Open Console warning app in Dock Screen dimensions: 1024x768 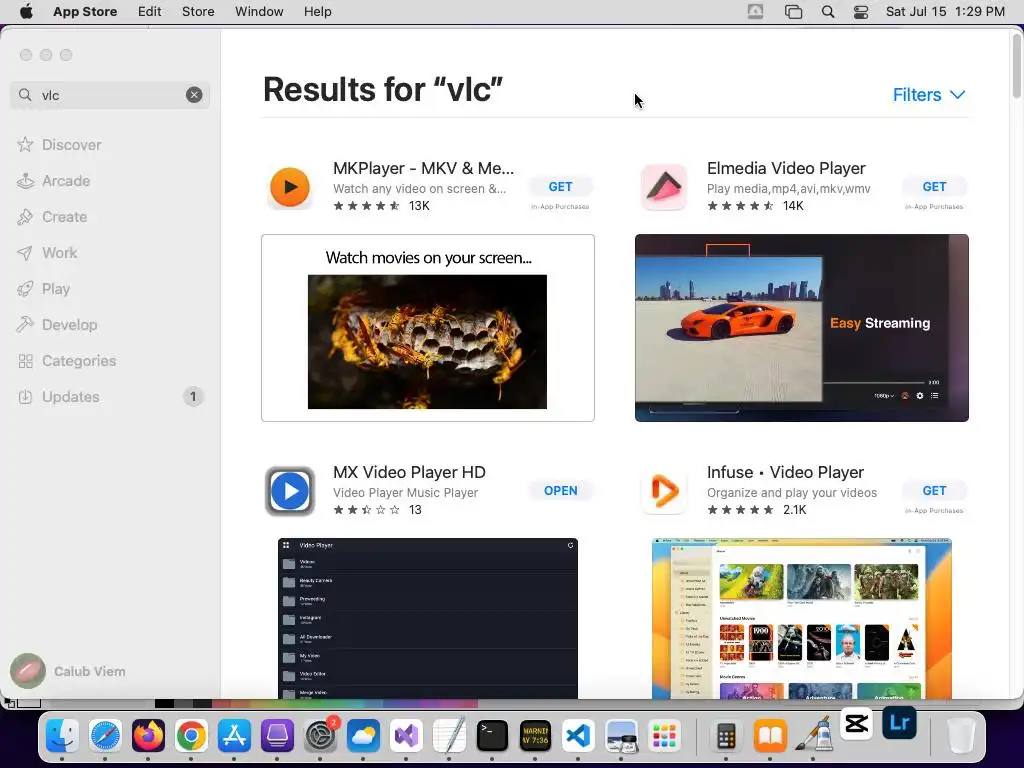click(535, 737)
